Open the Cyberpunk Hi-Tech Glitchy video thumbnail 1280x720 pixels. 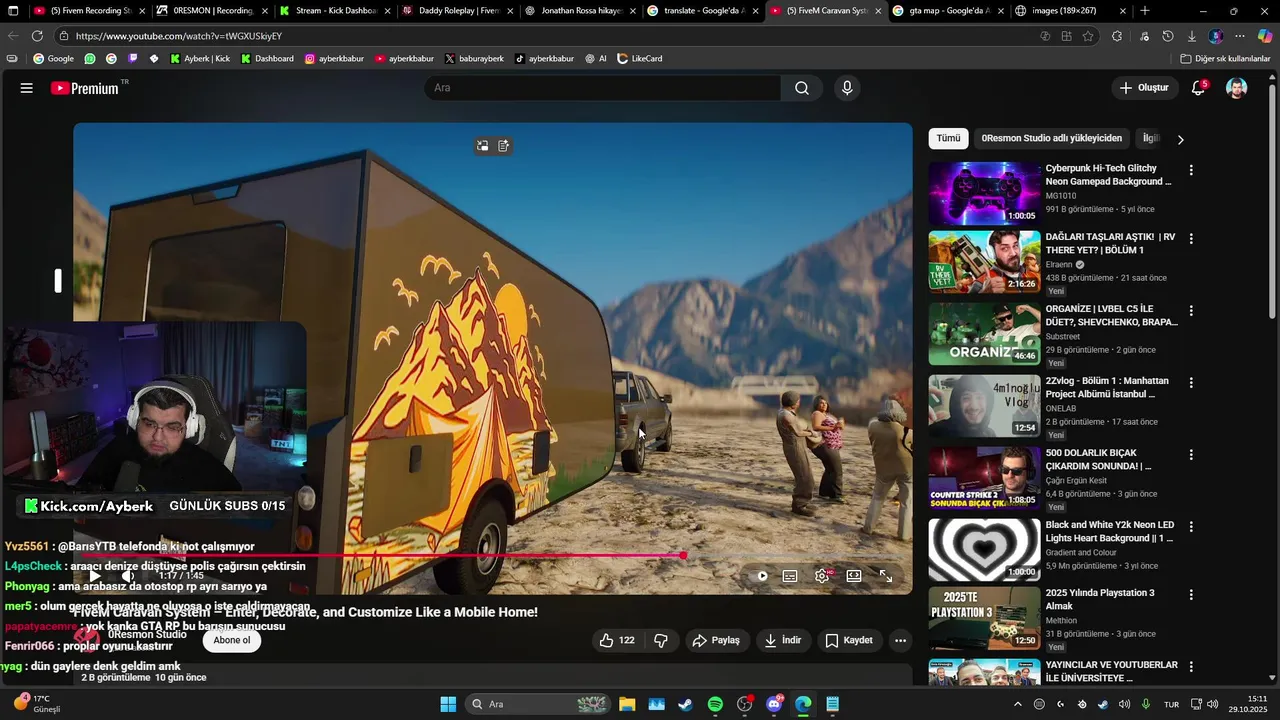click(x=984, y=193)
